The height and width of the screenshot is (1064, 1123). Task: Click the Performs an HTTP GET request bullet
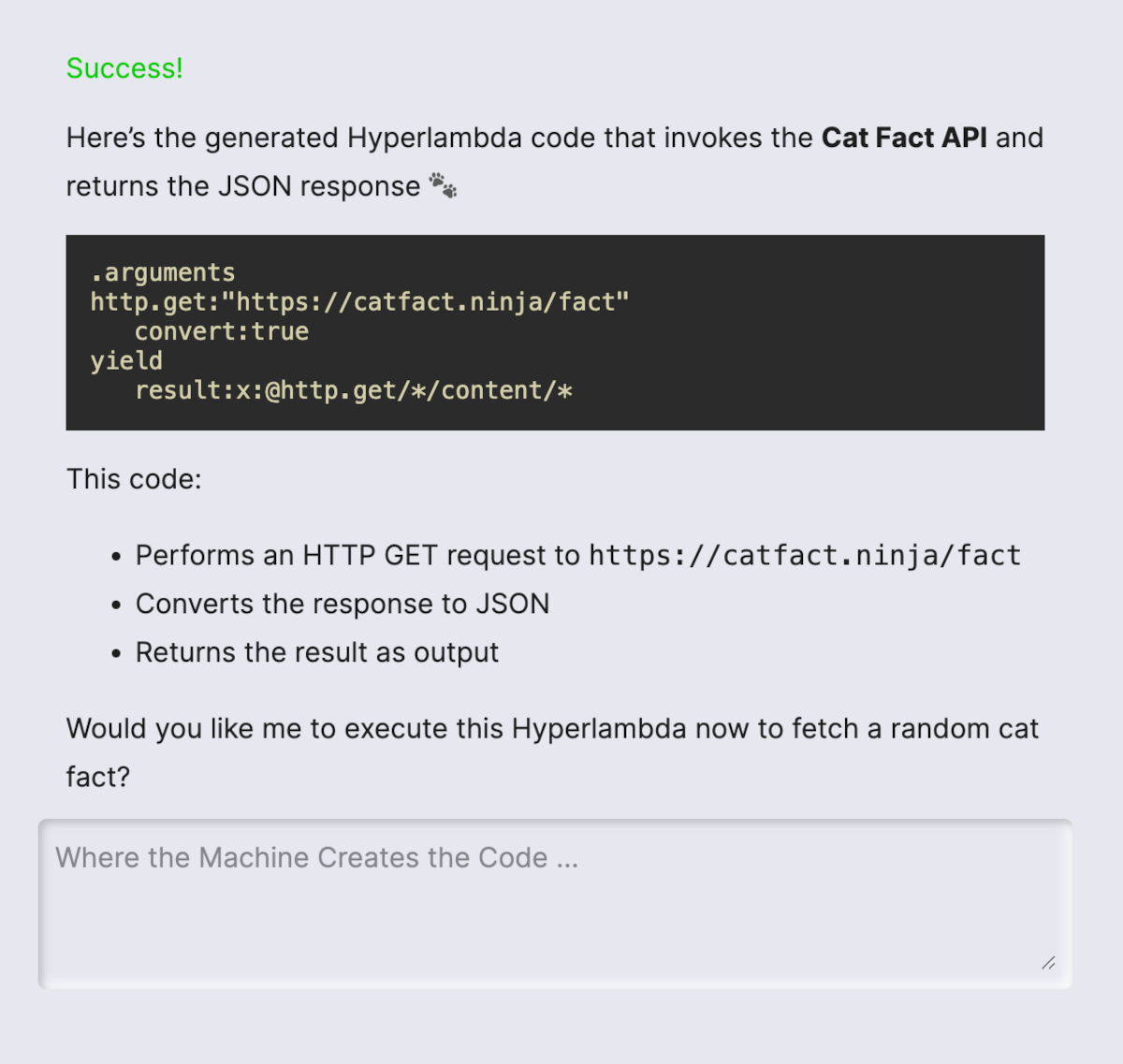[x=577, y=555]
